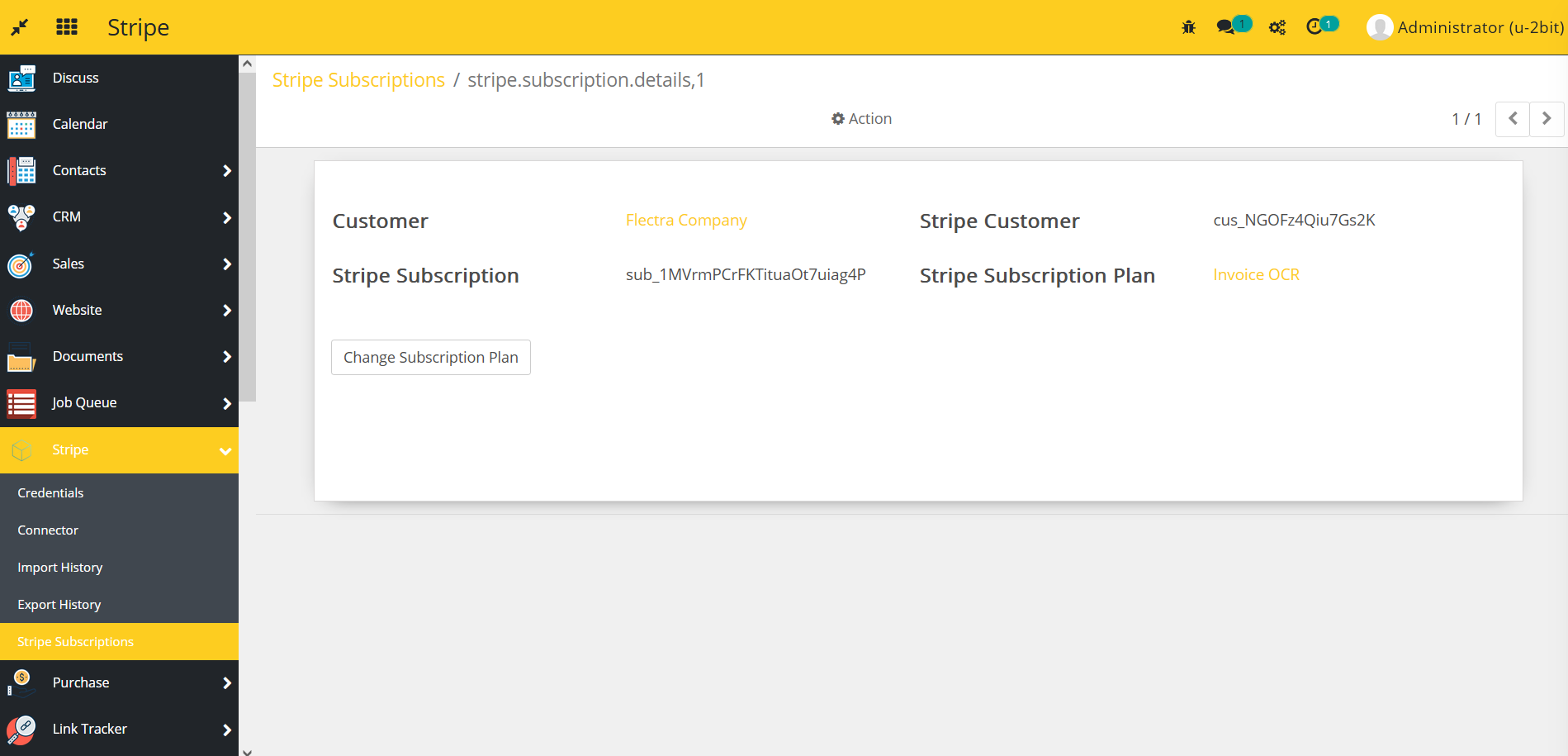Select Import History in the sidebar
This screenshot has width=1568, height=756.
click(59, 567)
